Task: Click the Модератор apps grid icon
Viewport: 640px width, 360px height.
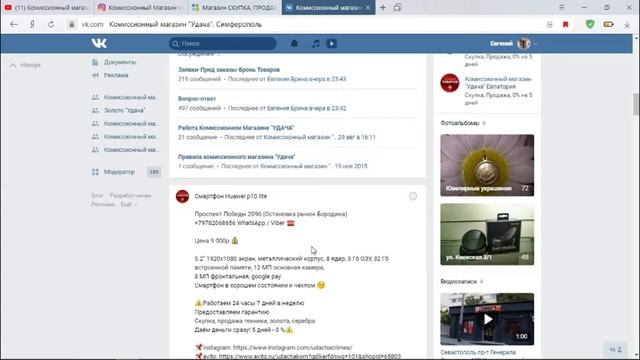Action: 95,172
